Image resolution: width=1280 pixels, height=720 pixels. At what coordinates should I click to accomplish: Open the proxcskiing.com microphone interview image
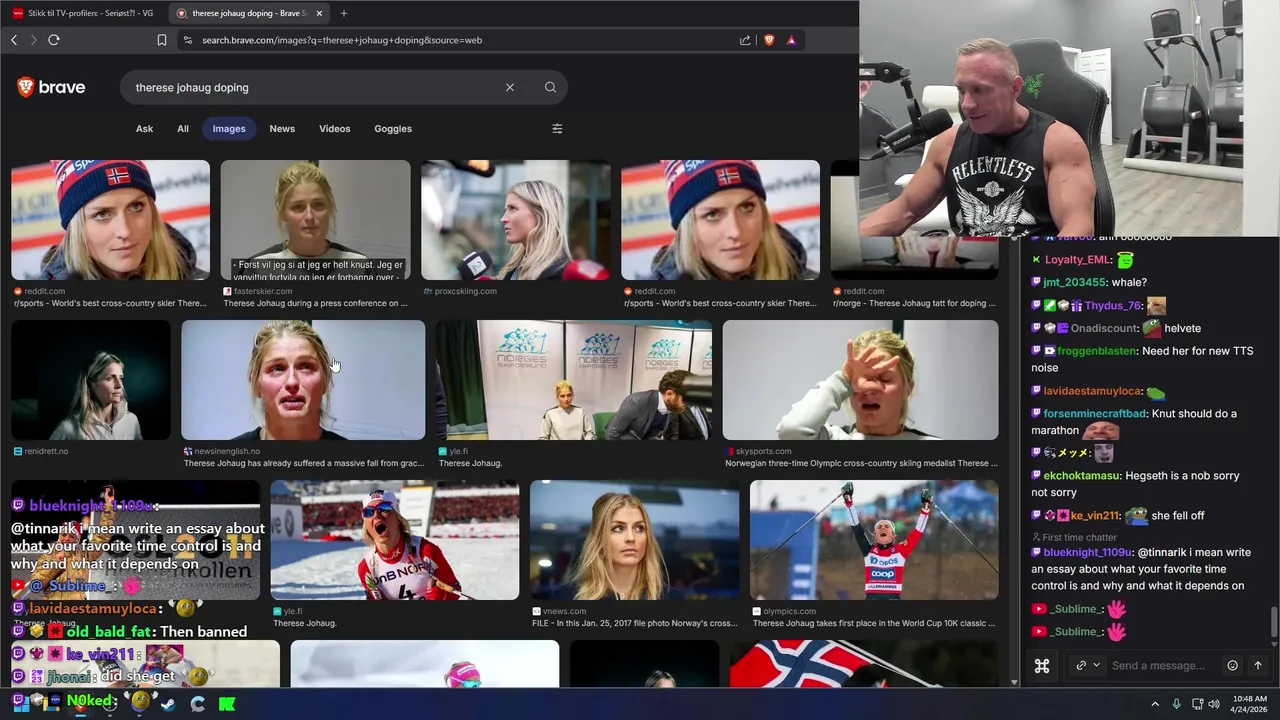pyautogui.click(x=515, y=220)
